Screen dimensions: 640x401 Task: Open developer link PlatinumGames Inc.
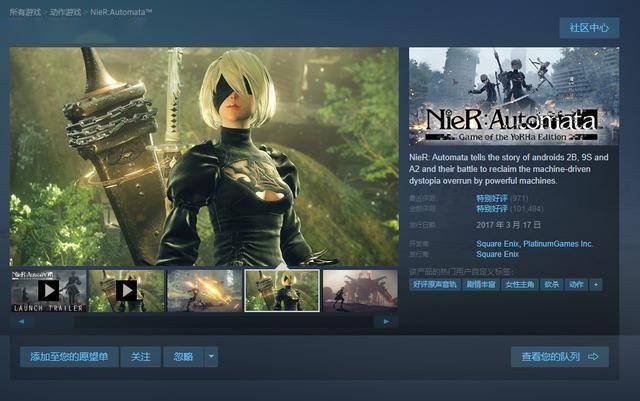pos(558,244)
